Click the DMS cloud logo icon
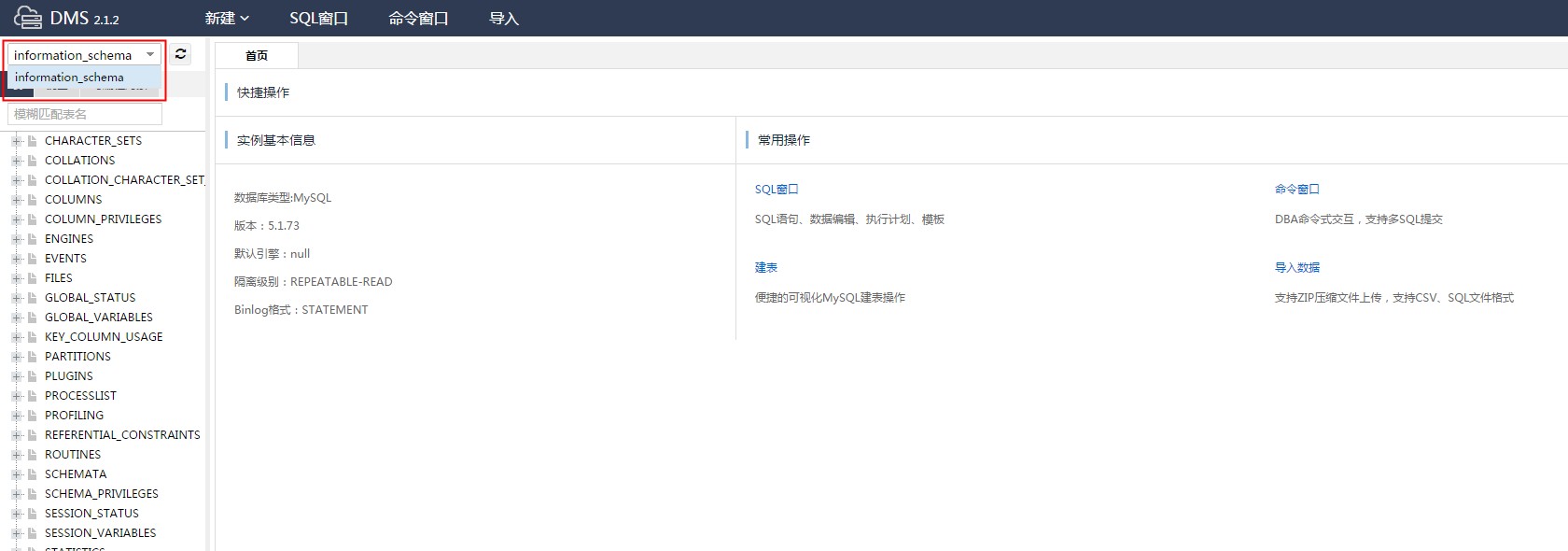This screenshot has height=551, width=1568. [27, 18]
